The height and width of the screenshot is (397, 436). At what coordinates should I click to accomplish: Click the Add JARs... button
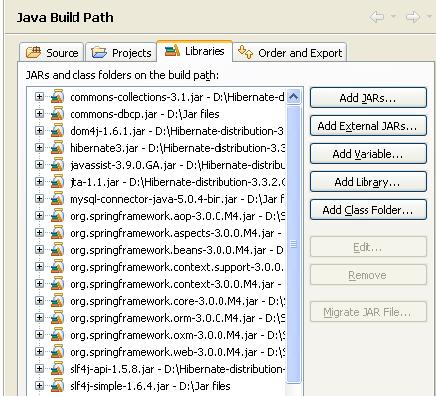368,98
